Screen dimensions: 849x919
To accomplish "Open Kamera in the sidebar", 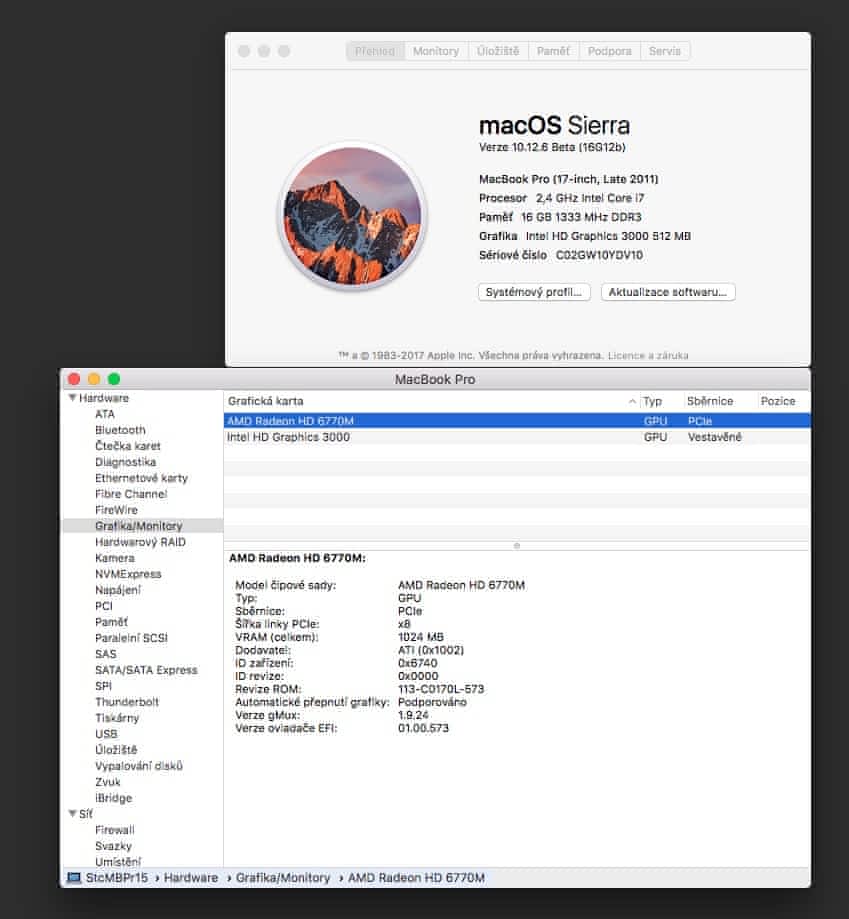I will coord(115,558).
